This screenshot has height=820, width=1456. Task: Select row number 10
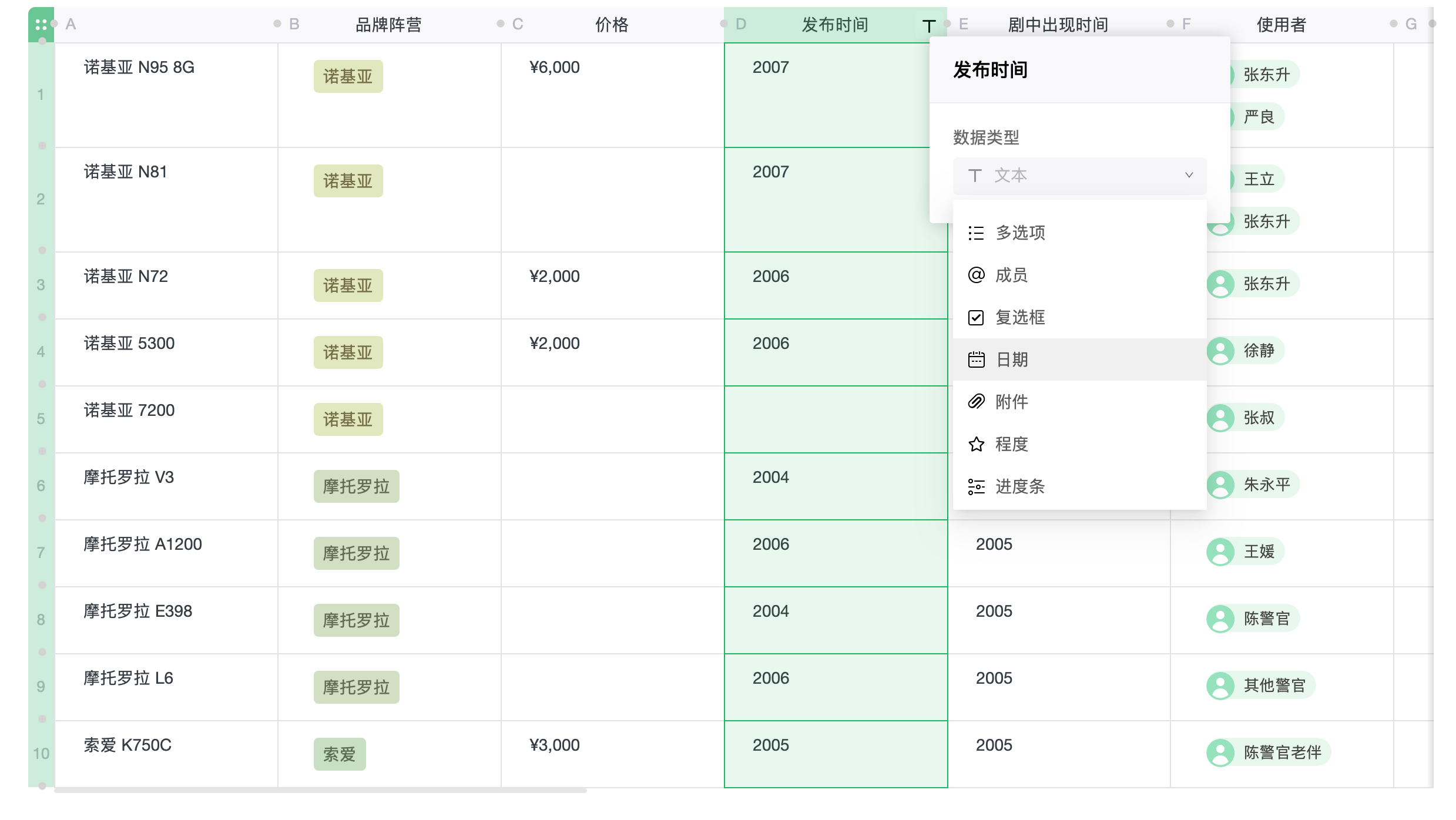[41, 754]
